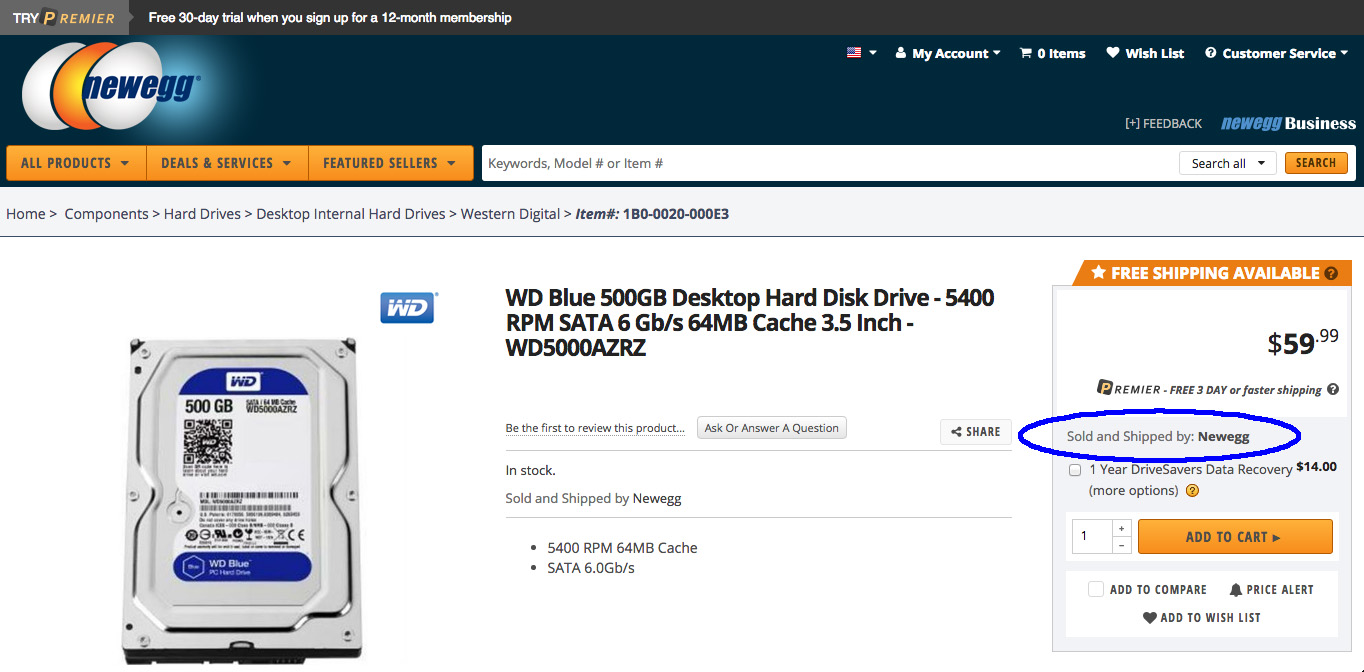Open the Search all category dropdown
1364x672 pixels.
click(x=1228, y=163)
